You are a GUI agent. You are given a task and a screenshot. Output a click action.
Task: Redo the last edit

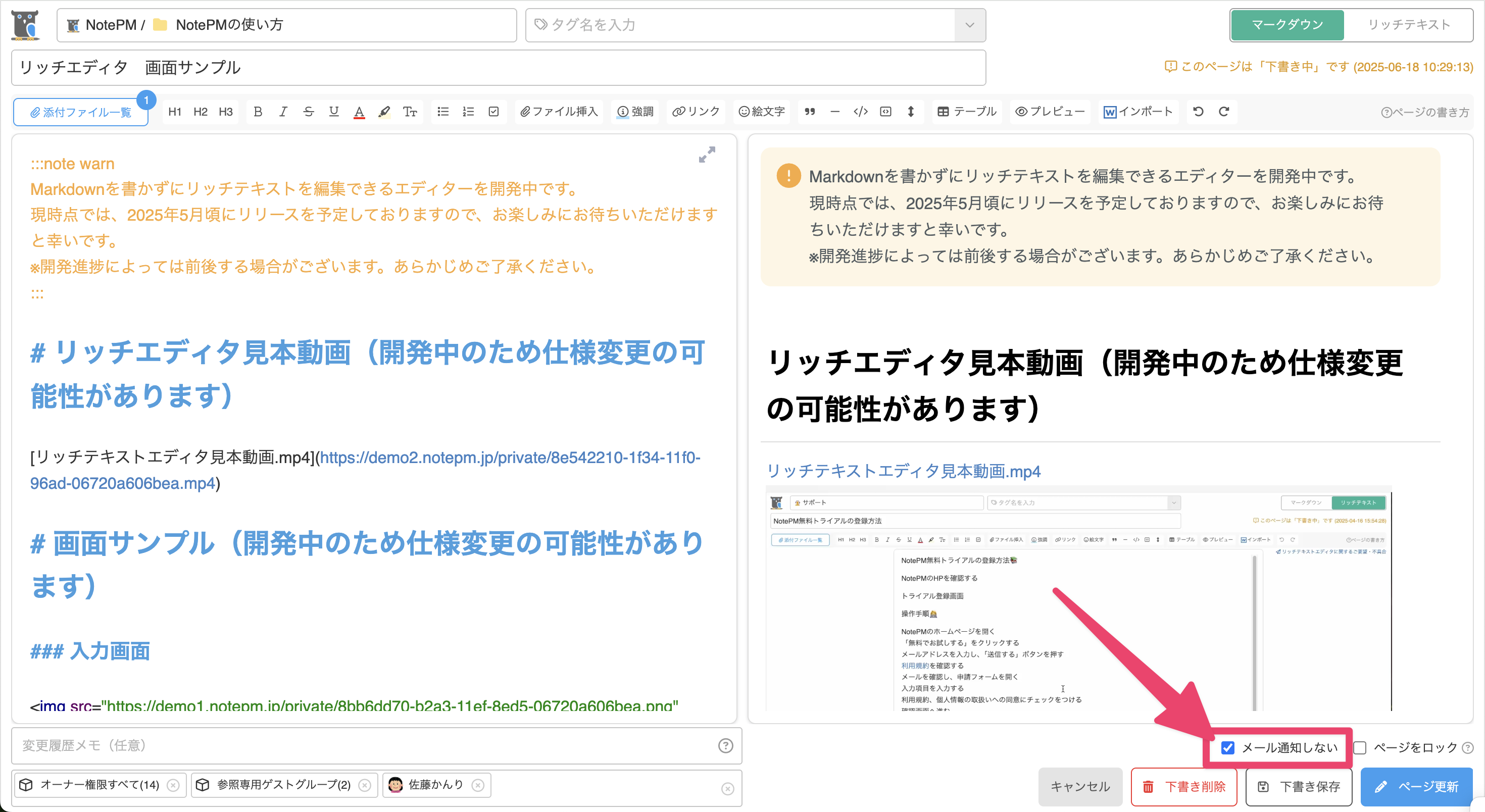(1223, 112)
